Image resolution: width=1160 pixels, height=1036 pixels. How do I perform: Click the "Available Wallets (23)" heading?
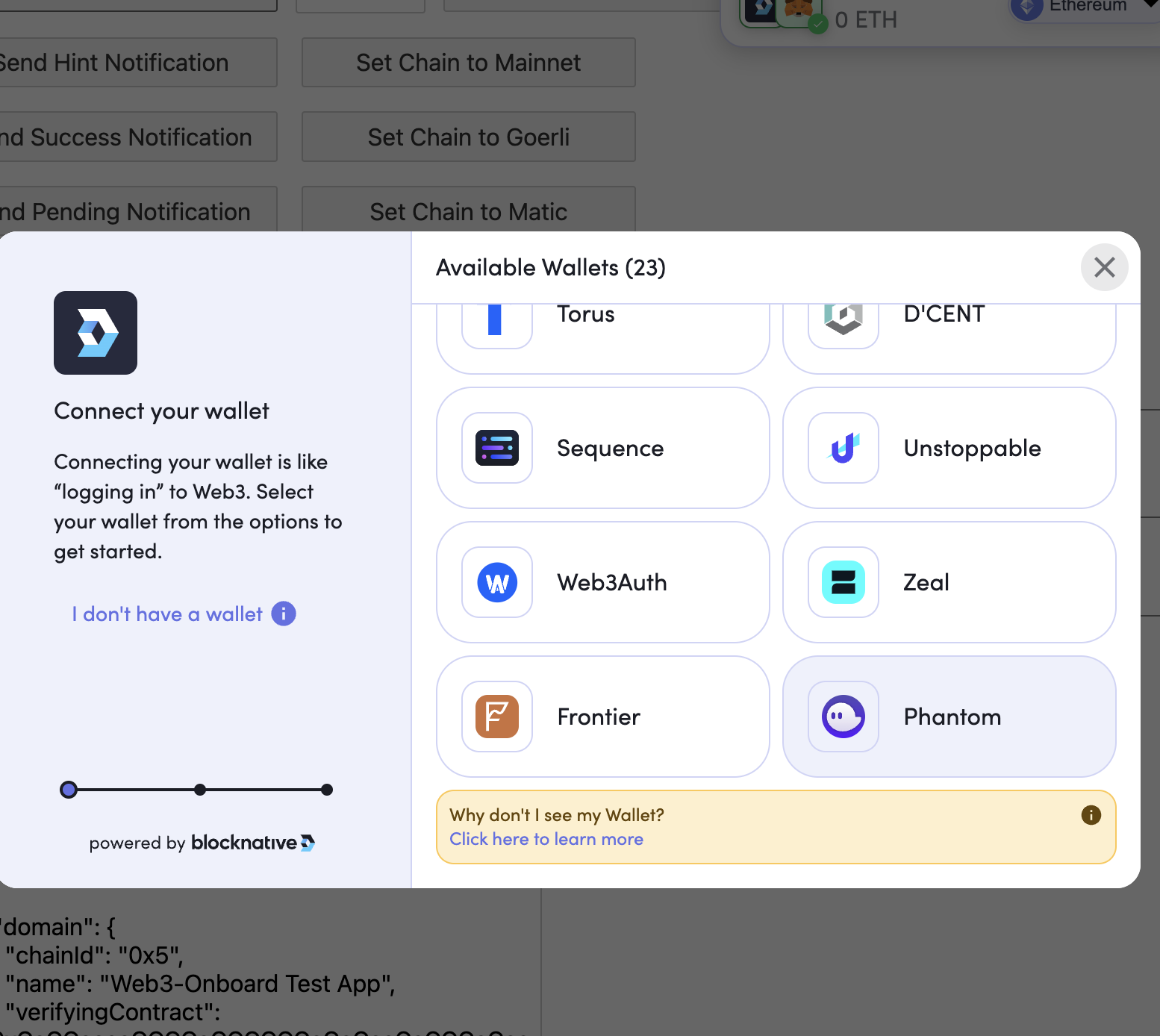(551, 267)
